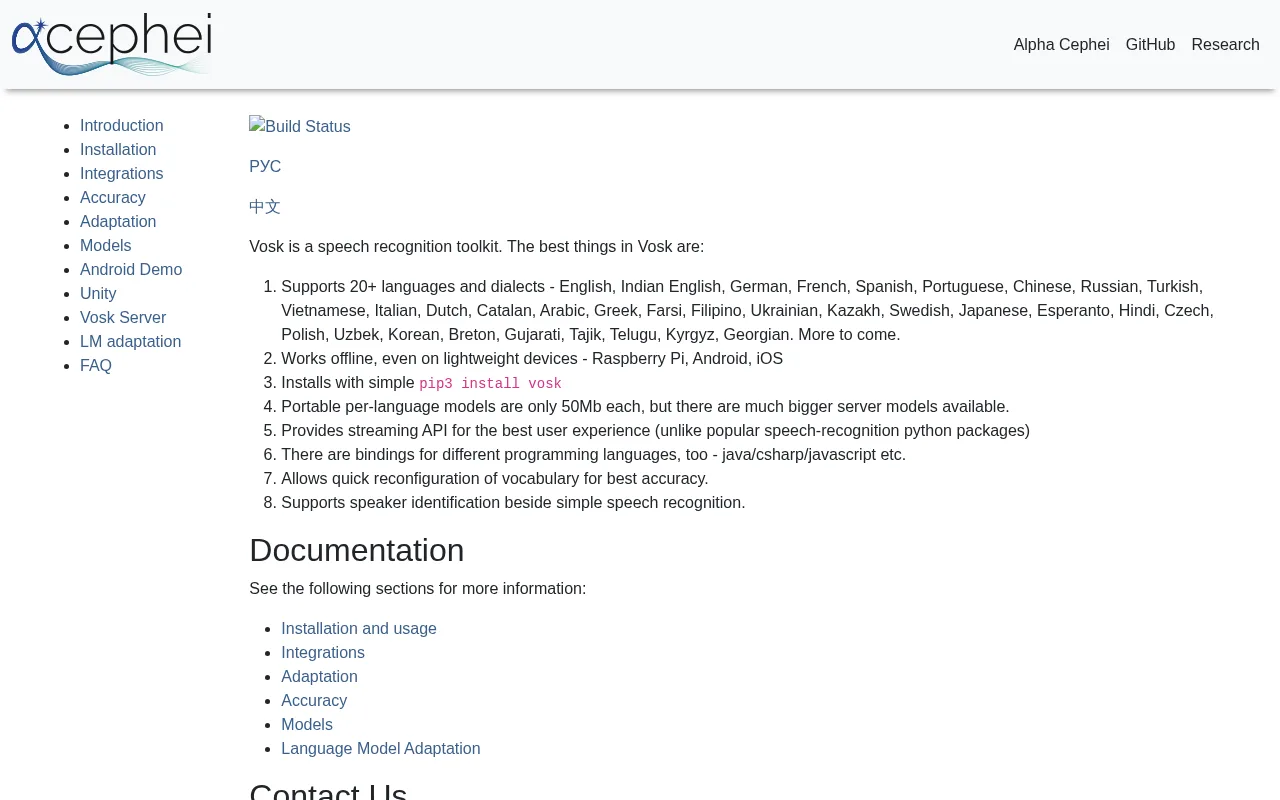Click 'Supports speaker identification' list item
This screenshot has height=800, width=1280.
pyautogui.click(x=513, y=503)
